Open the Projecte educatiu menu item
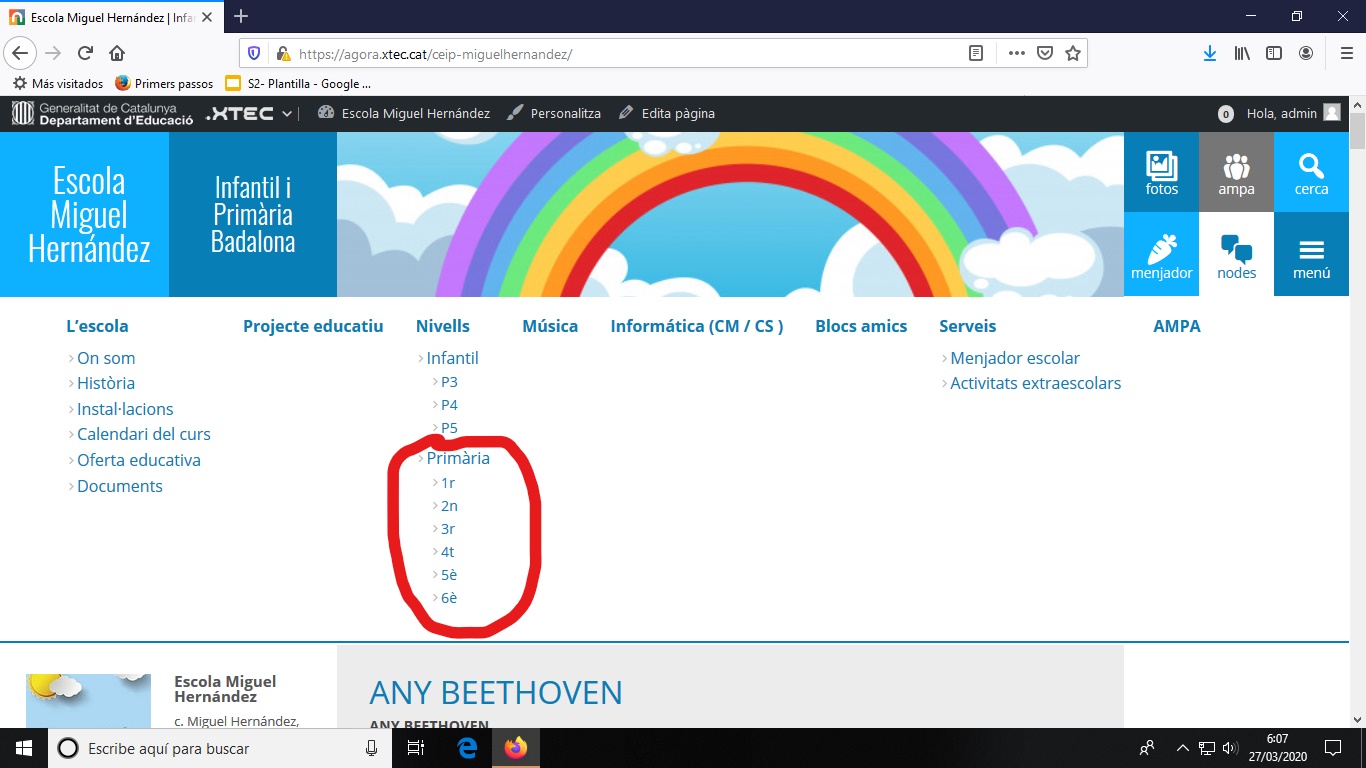 (x=313, y=326)
